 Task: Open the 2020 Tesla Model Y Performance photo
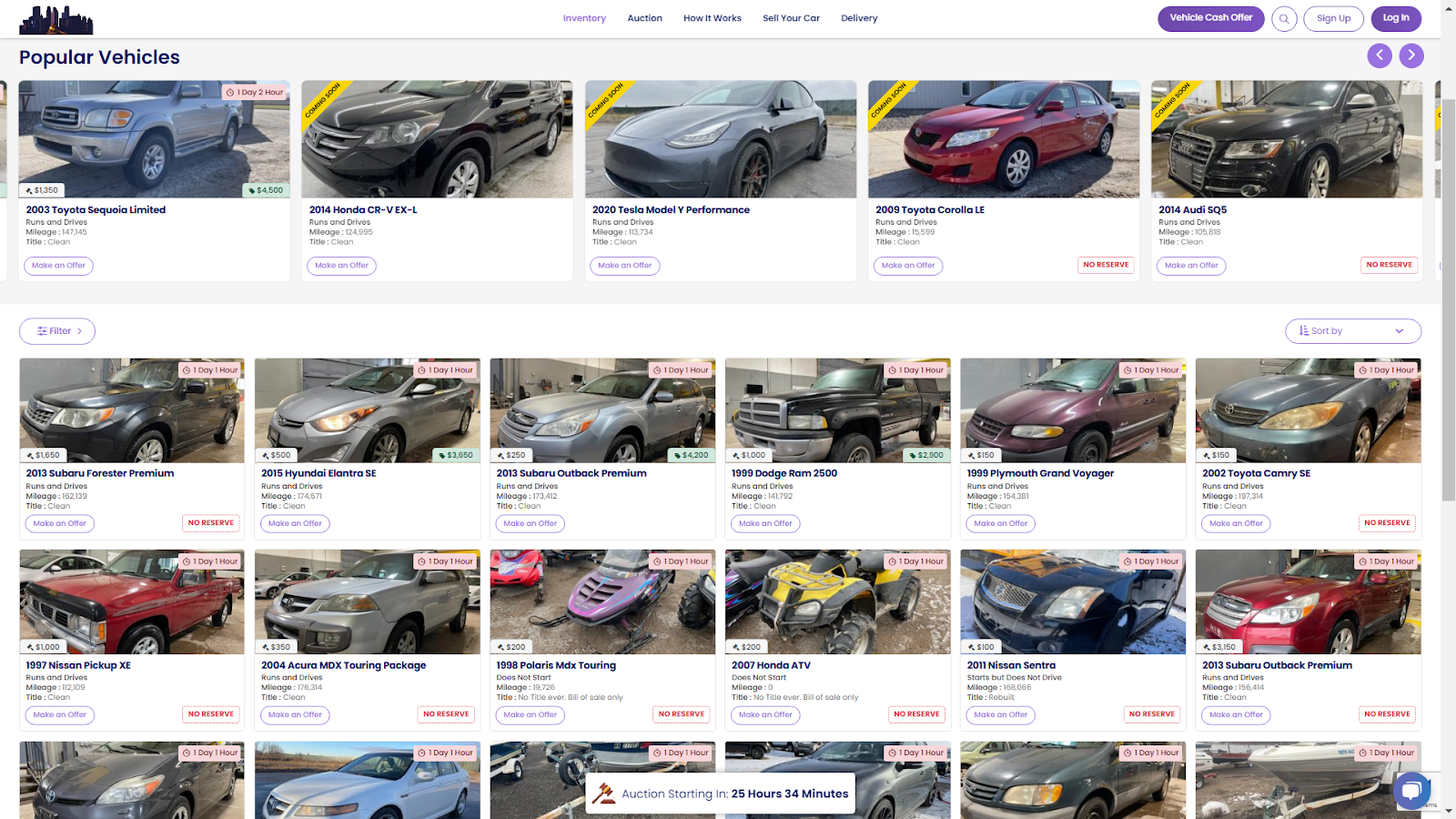tap(720, 139)
